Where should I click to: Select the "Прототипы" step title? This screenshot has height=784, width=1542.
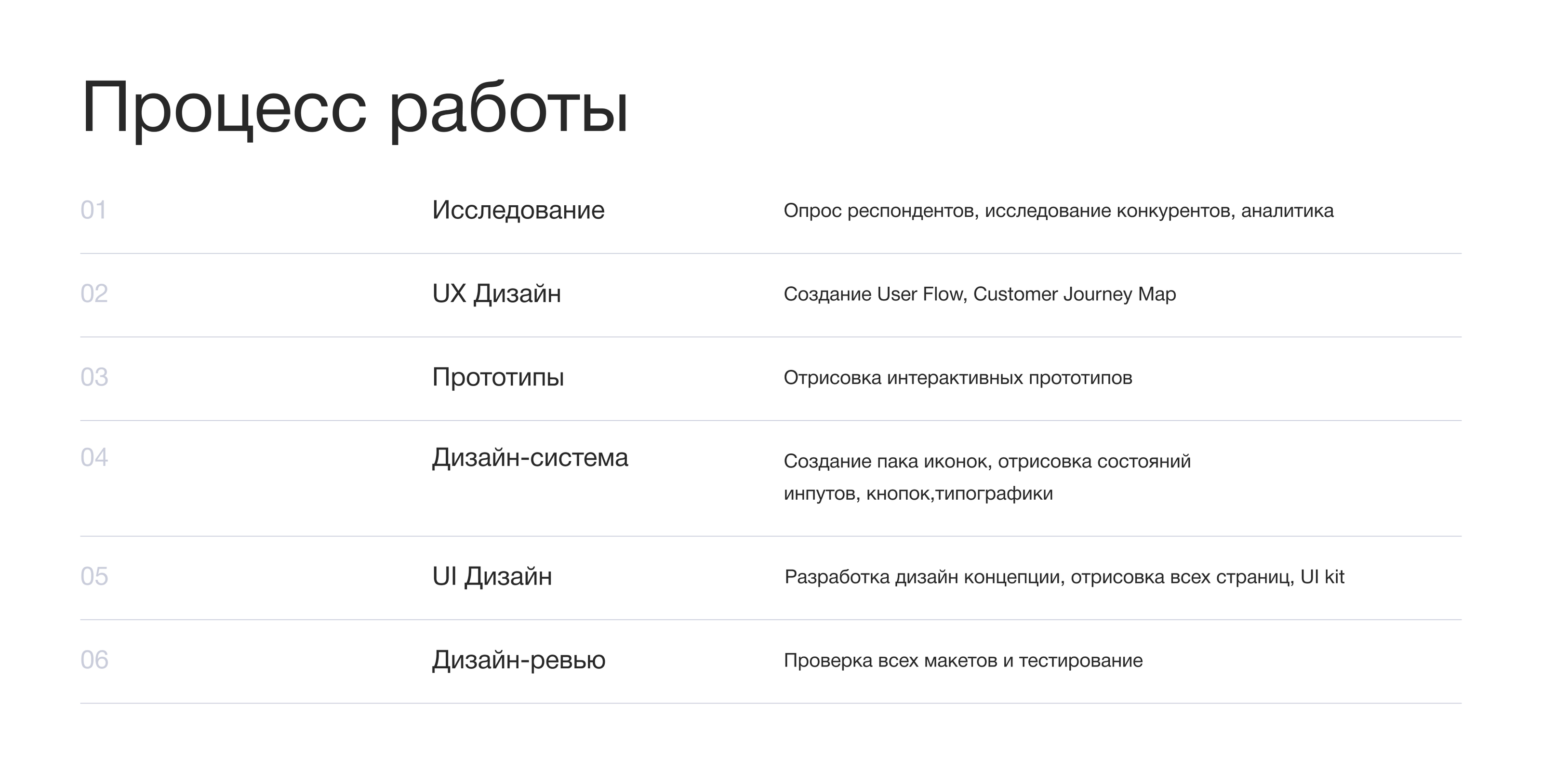[498, 377]
